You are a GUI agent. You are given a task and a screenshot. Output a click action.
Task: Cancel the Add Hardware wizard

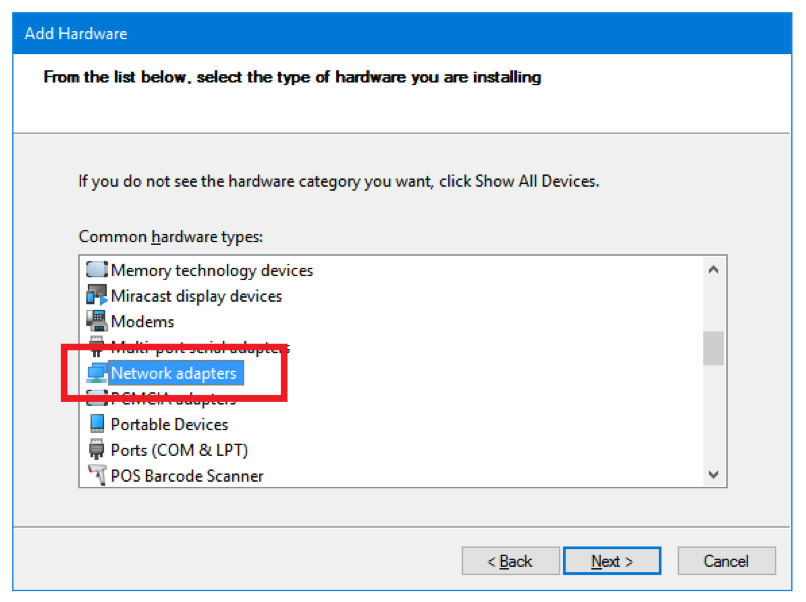pyautogui.click(x=726, y=561)
